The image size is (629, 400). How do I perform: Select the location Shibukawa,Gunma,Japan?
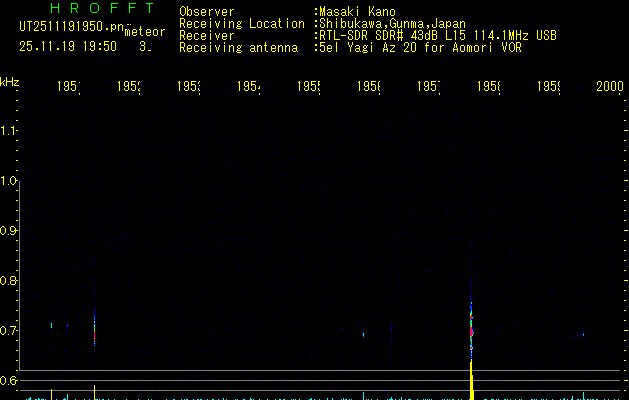coord(392,24)
